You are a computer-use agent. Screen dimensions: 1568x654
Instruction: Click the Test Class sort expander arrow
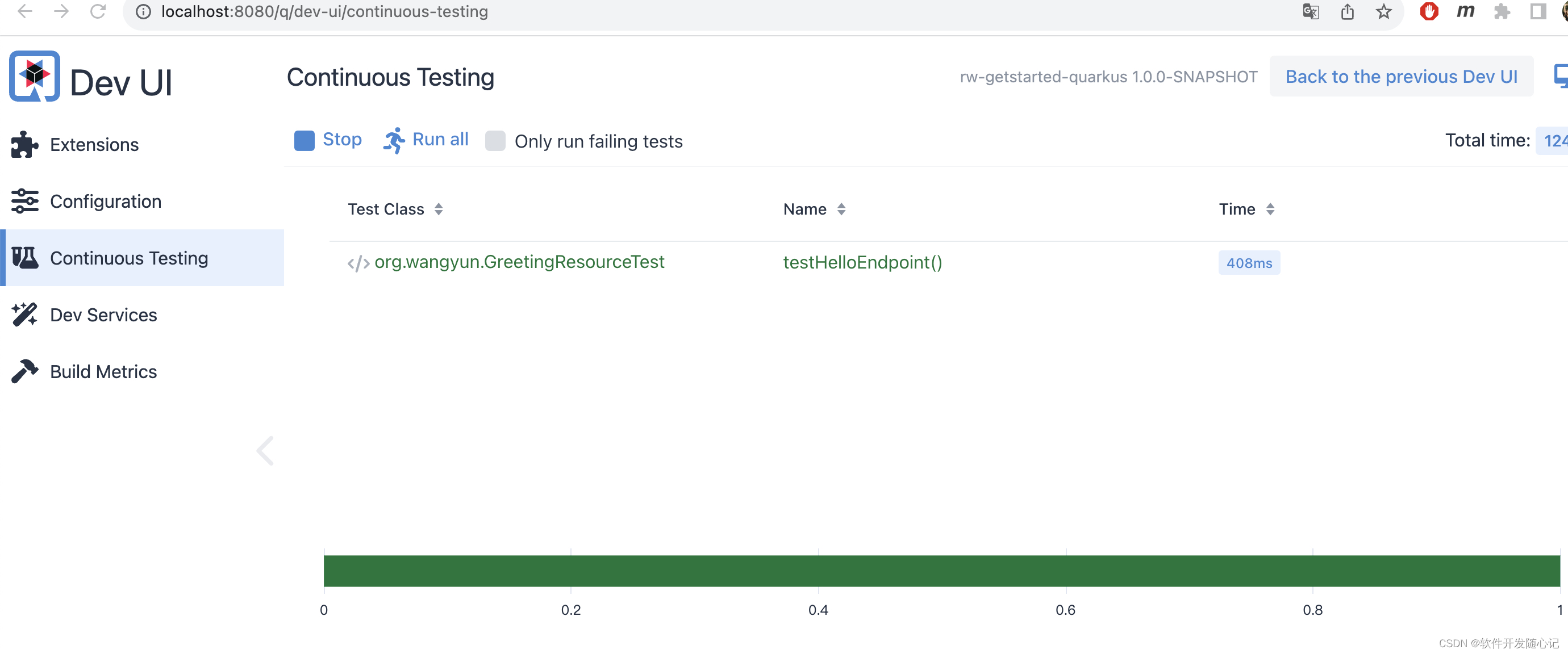click(x=441, y=209)
